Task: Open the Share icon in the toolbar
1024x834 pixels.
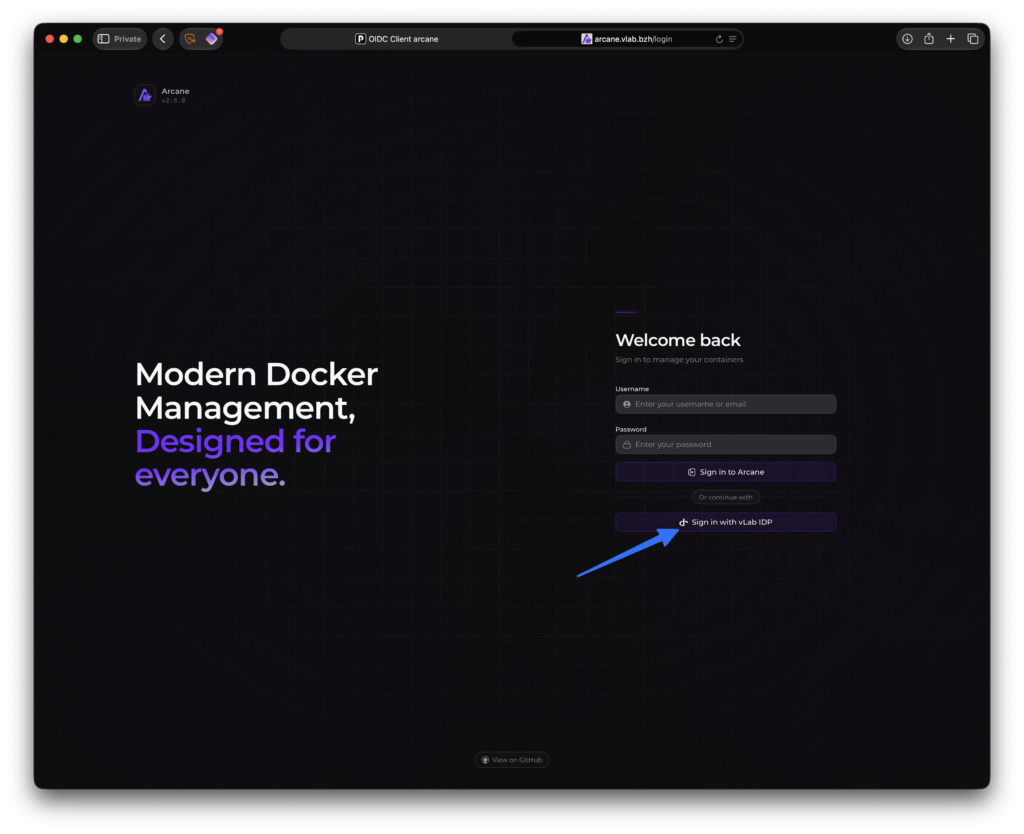Action: [929, 39]
